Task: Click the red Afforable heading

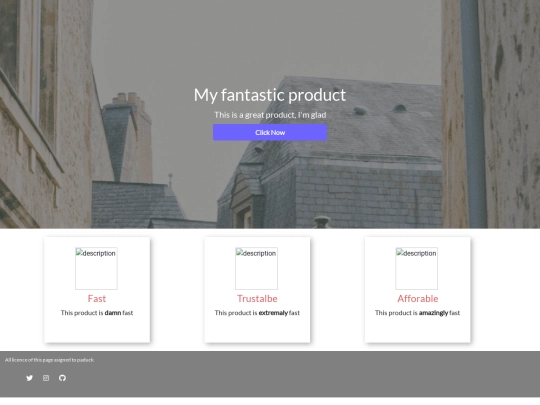Action: (418, 299)
